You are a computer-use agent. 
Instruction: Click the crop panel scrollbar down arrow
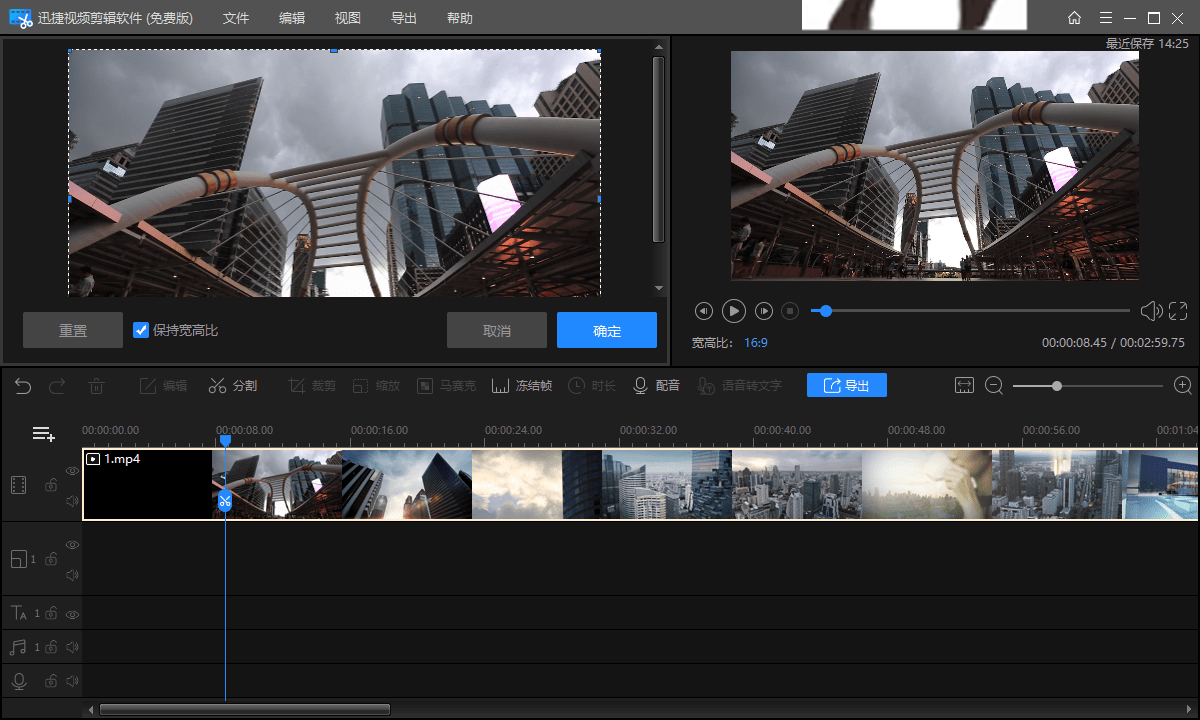658,289
